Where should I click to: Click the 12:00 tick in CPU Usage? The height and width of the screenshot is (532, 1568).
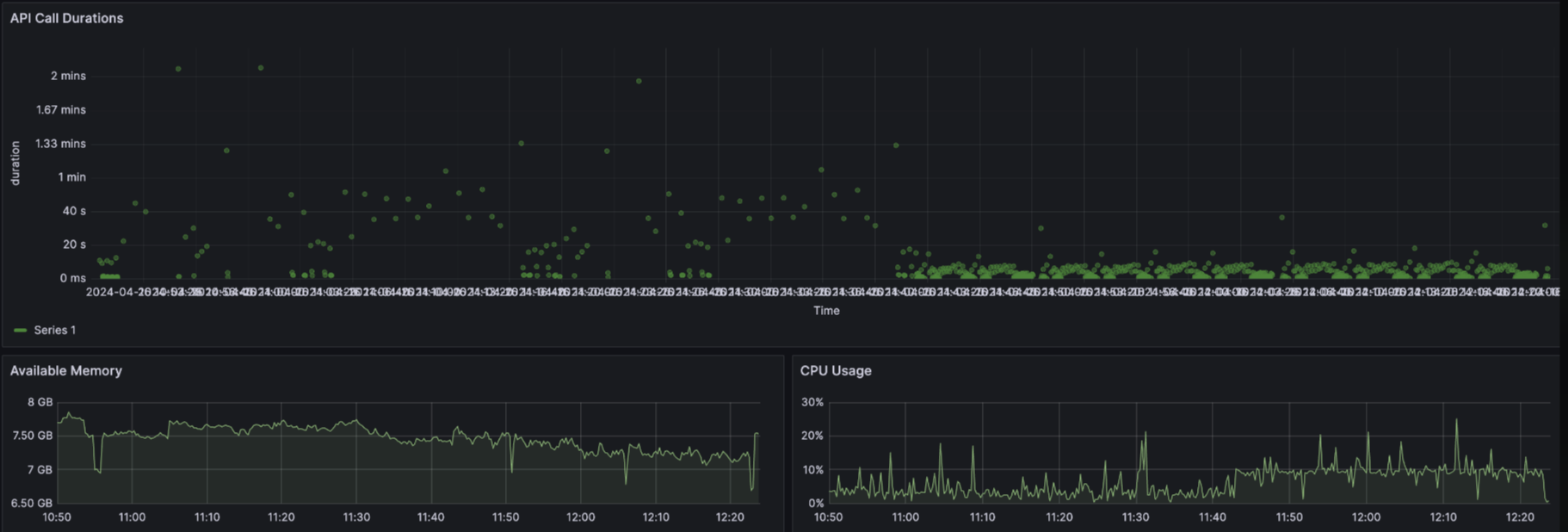[x=1366, y=517]
